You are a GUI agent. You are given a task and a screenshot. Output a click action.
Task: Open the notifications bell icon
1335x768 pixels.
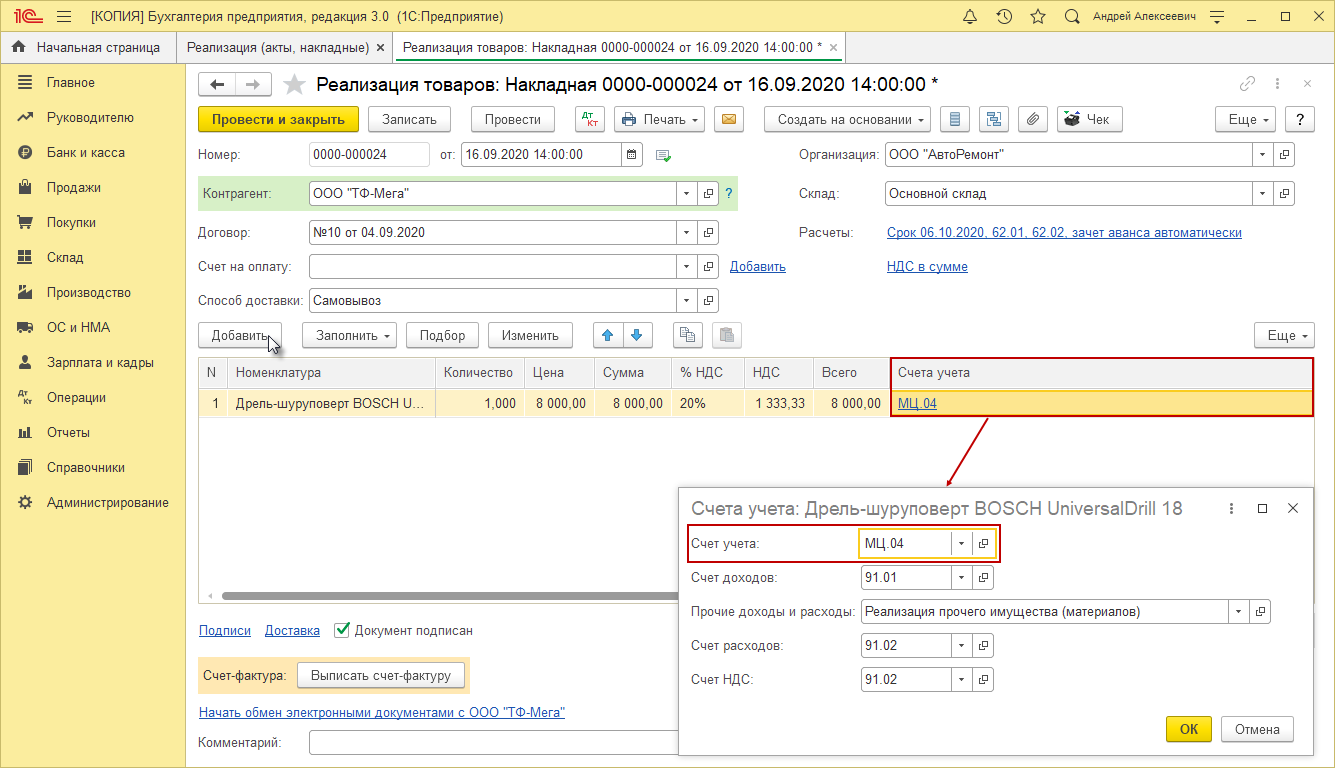tap(969, 17)
